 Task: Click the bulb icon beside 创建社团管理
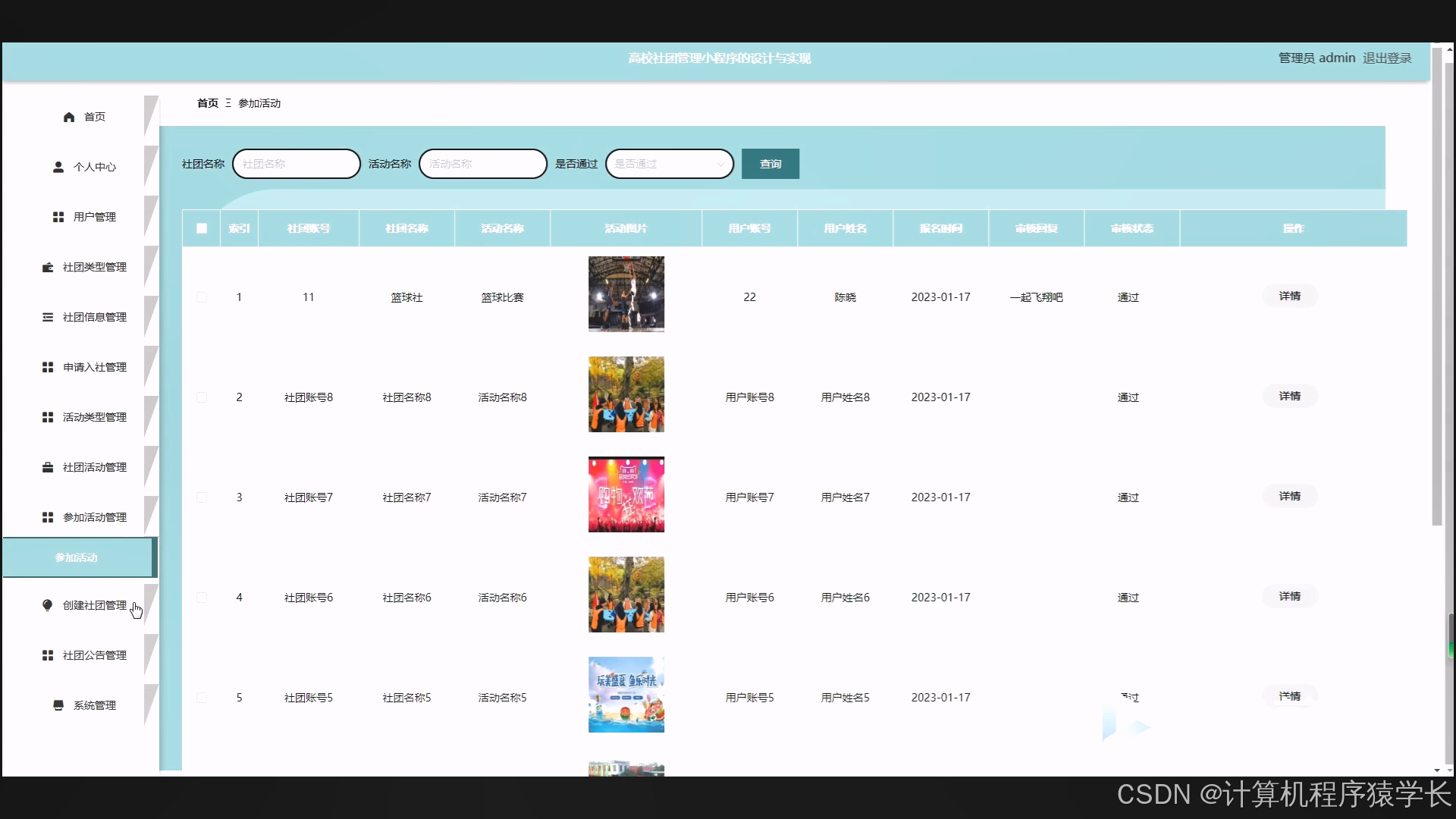pos(48,605)
